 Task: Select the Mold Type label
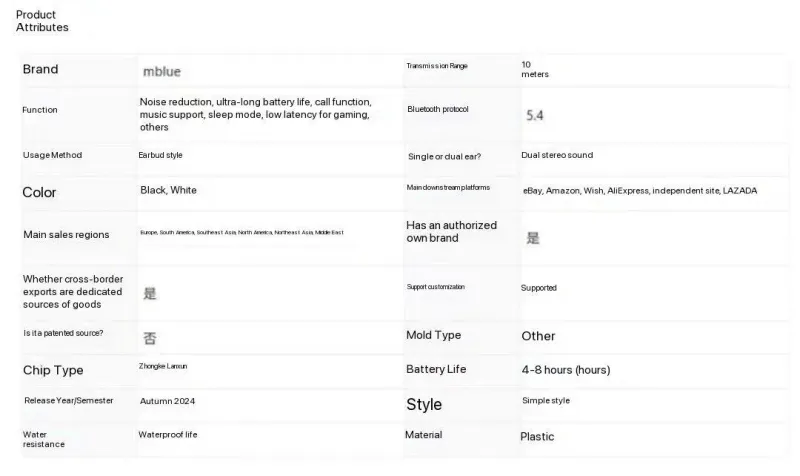click(433, 335)
